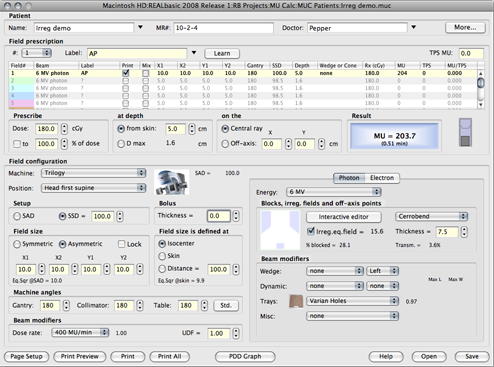Viewport: 494px width, 367px height.
Task: Enable the 'to % of dose' checkbox
Action: (17, 144)
